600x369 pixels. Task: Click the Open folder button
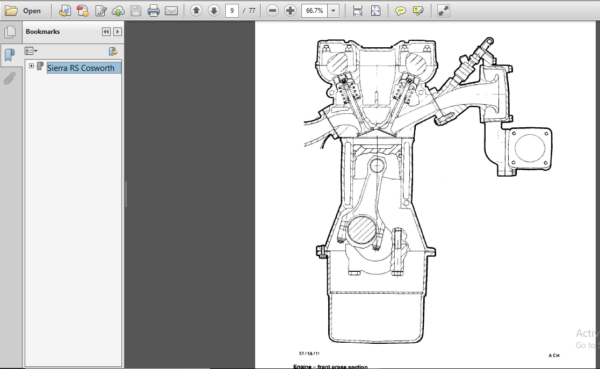[x=23, y=11]
